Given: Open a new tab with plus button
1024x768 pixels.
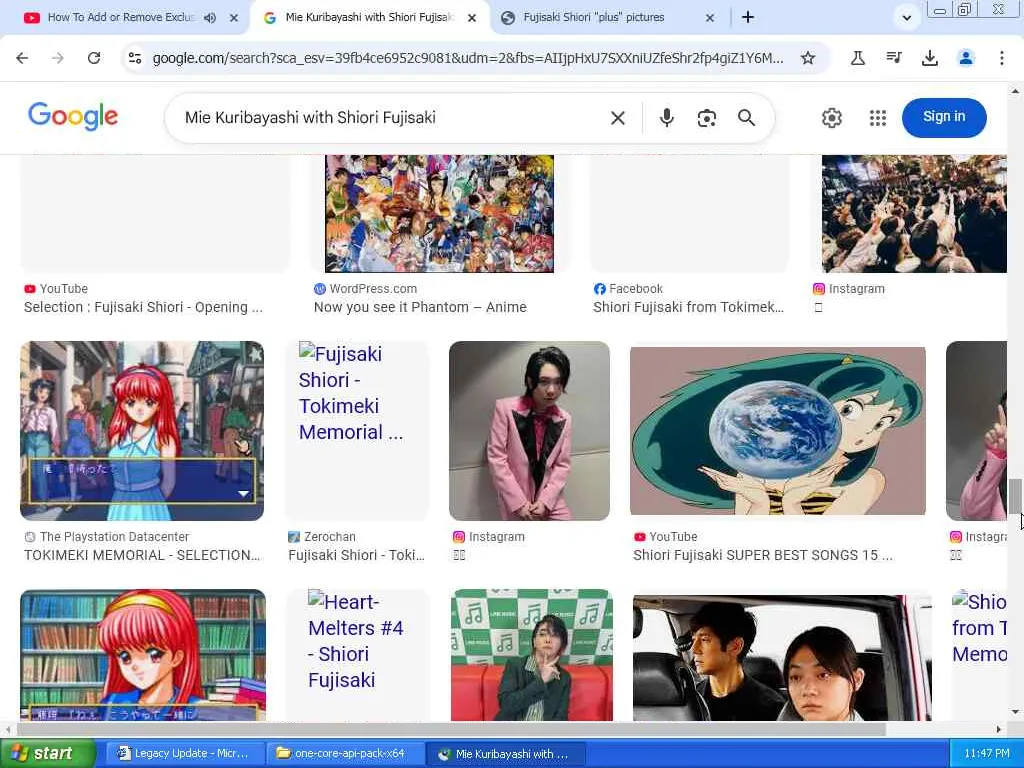Looking at the screenshot, I should [748, 18].
